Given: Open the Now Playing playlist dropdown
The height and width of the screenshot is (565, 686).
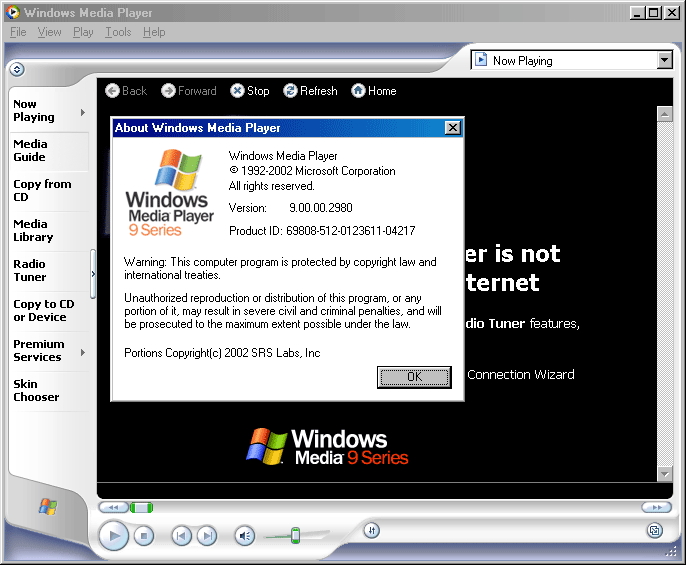Looking at the screenshot, I should [665, 60].
